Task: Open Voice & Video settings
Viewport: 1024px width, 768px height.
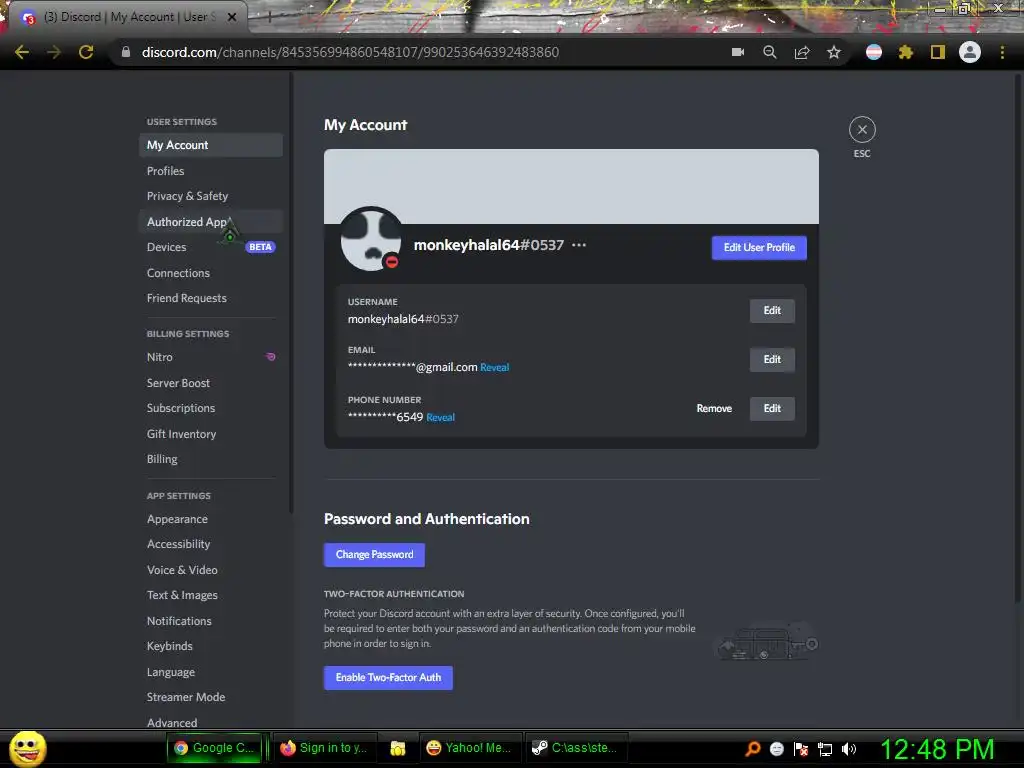Action: (x=211, y=569)
